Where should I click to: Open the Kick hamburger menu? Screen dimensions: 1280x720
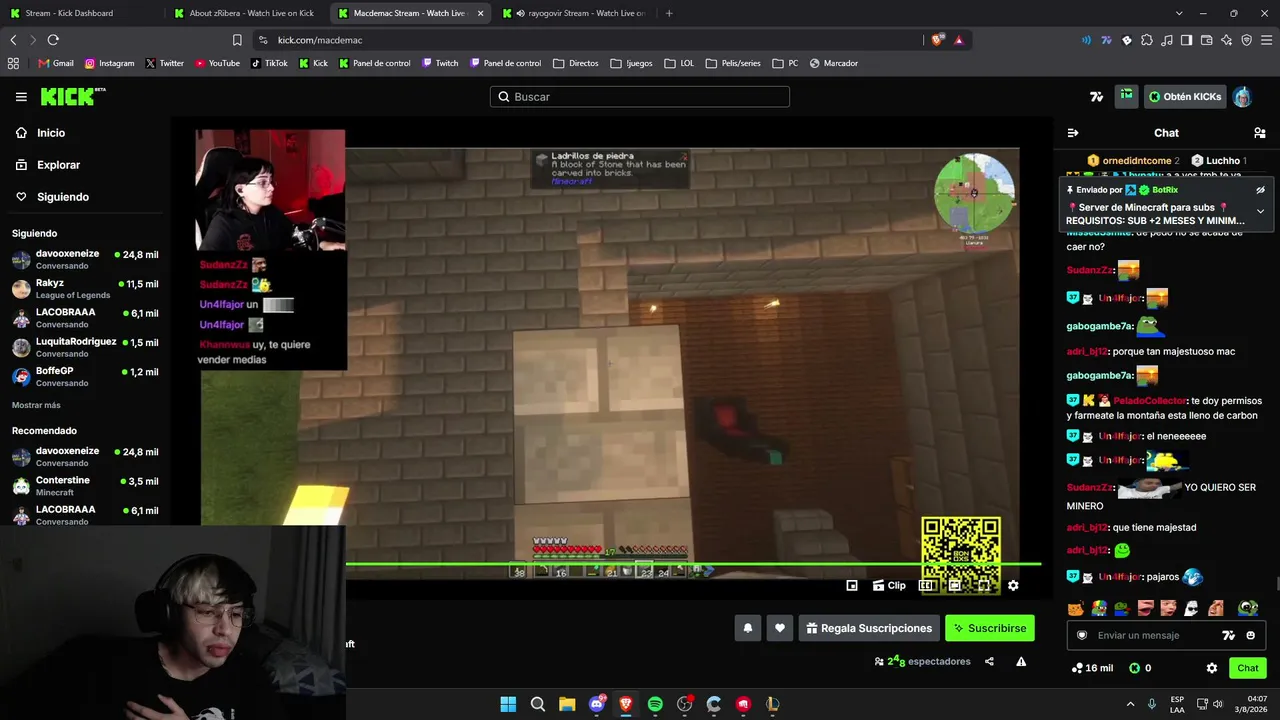pyautogui.click(x=21, y=97)
